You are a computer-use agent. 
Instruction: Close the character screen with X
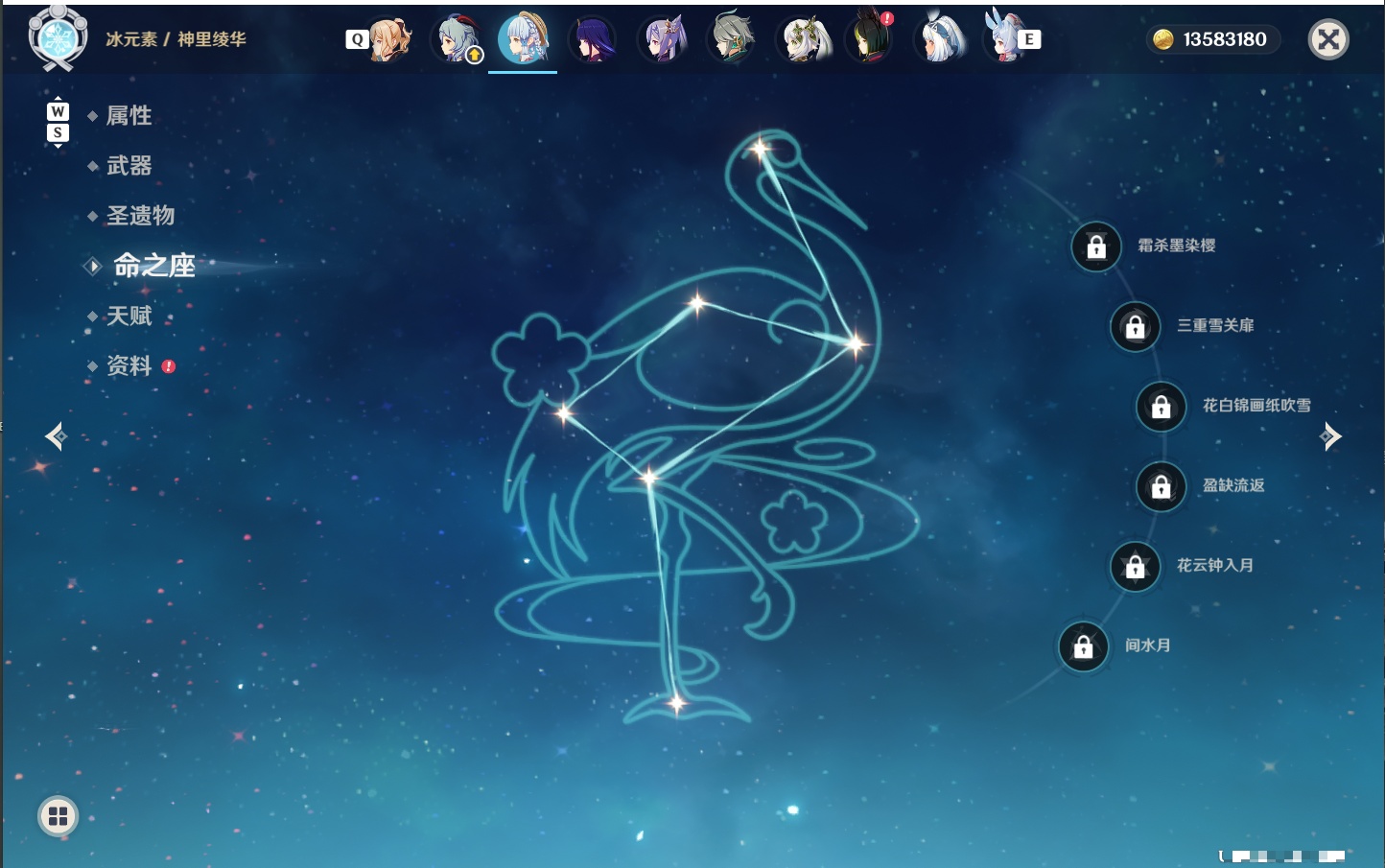1328,39
